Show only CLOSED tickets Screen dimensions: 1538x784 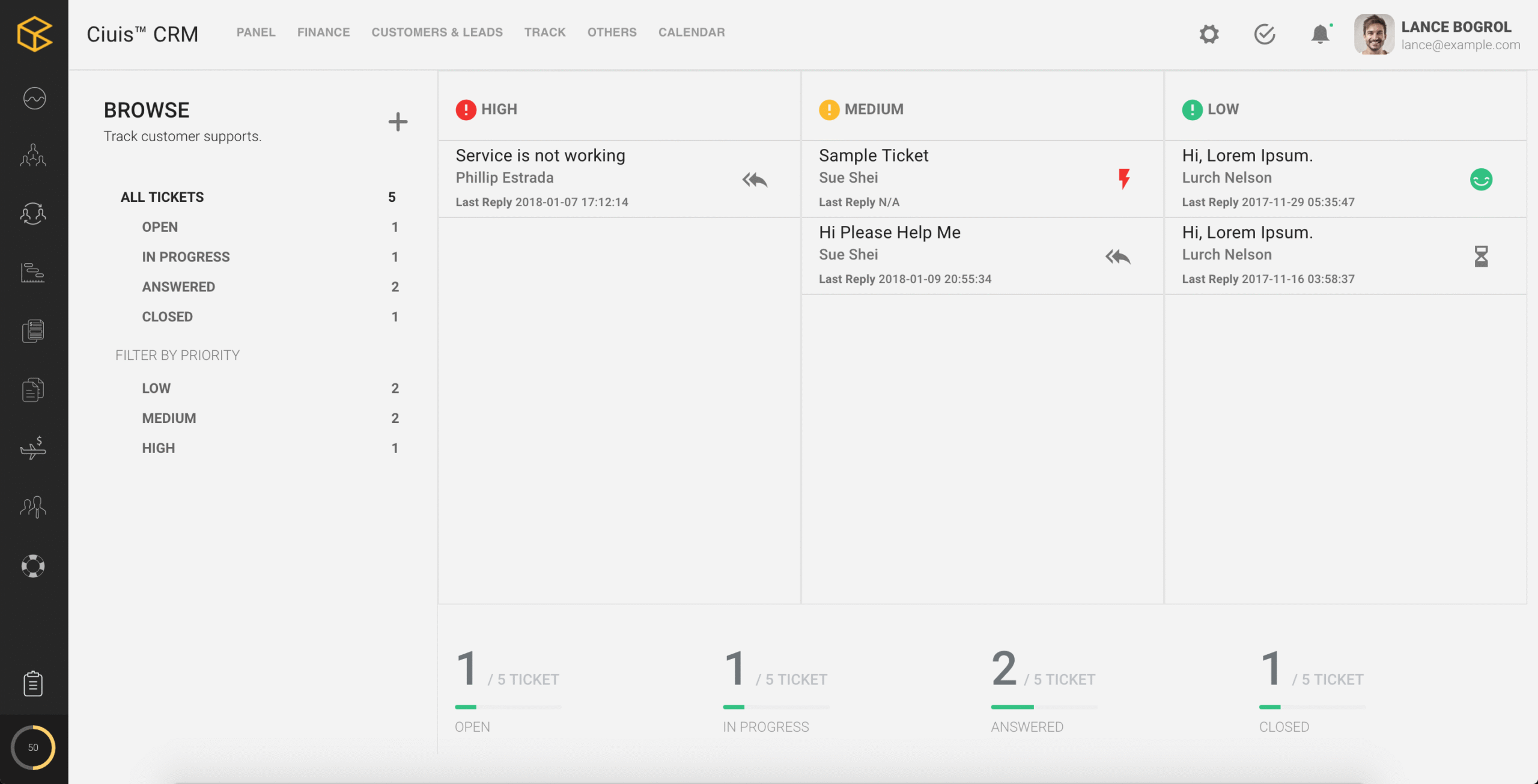click(x=167, y=317)
